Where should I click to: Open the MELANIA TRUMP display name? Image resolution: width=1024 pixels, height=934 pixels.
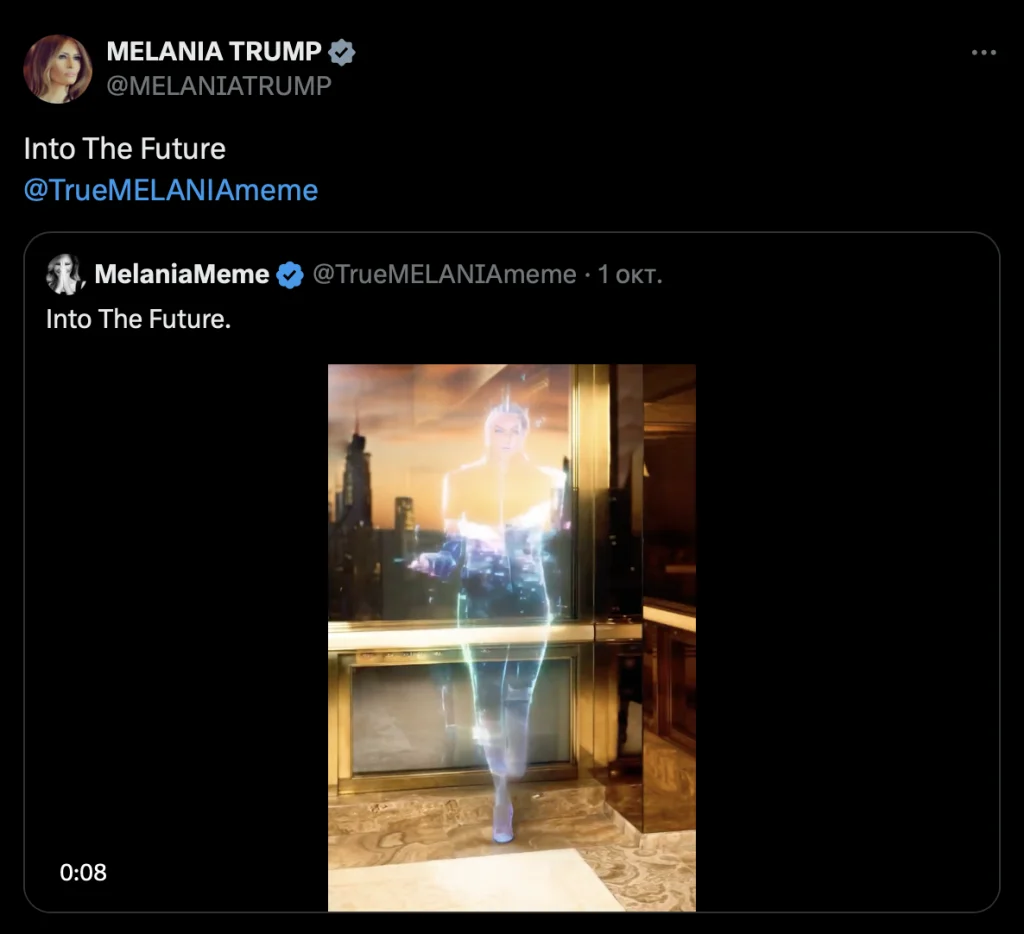coord(213,53)
